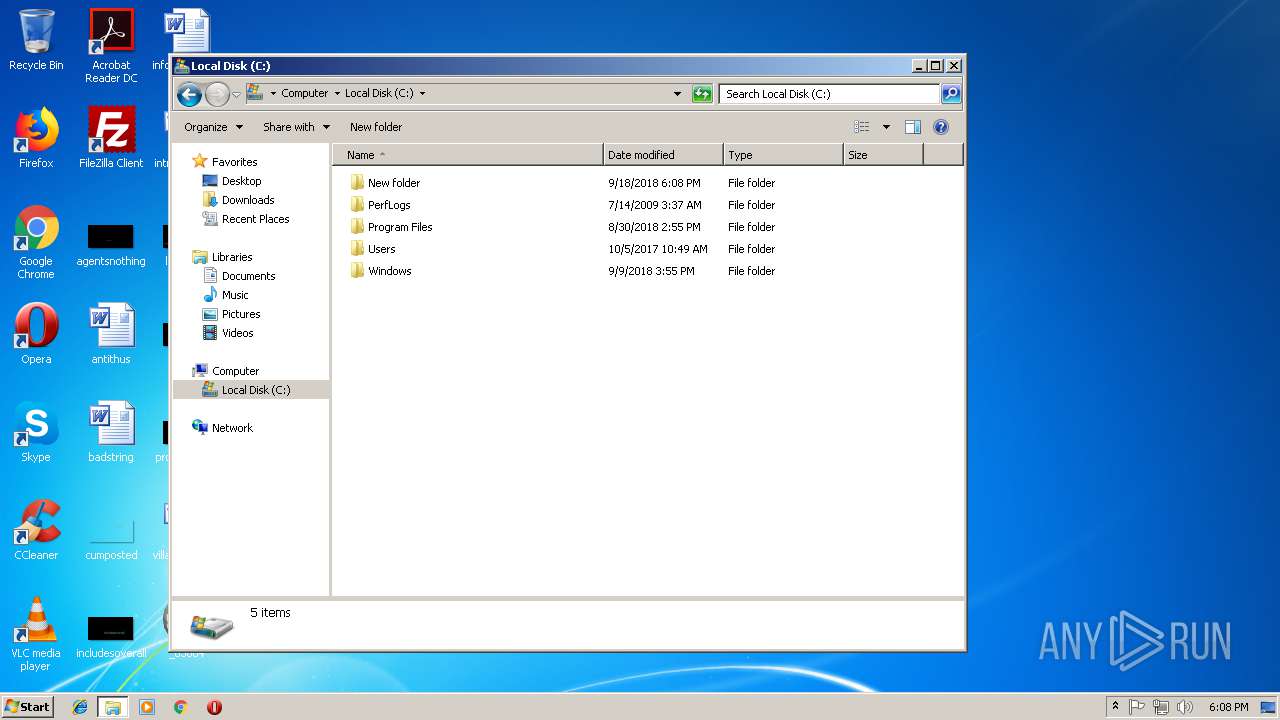Select the Users folder
Image resolution: width=1280 pixels, height=720 pixels.
[381, 249]
